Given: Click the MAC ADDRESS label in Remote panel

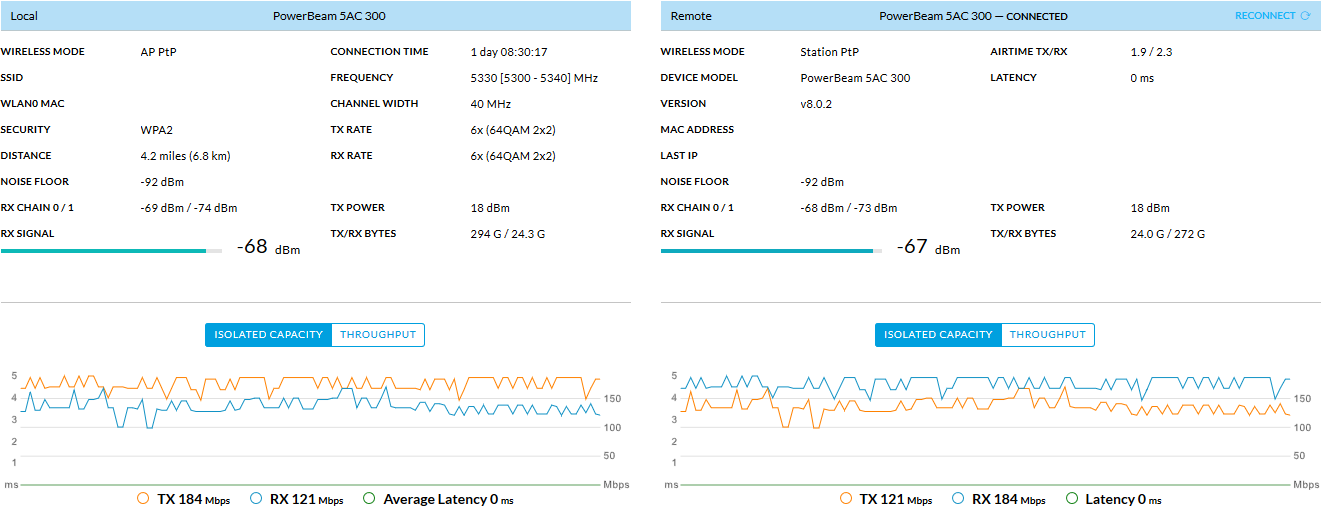Looking at the screenshot, I should 697,130.
